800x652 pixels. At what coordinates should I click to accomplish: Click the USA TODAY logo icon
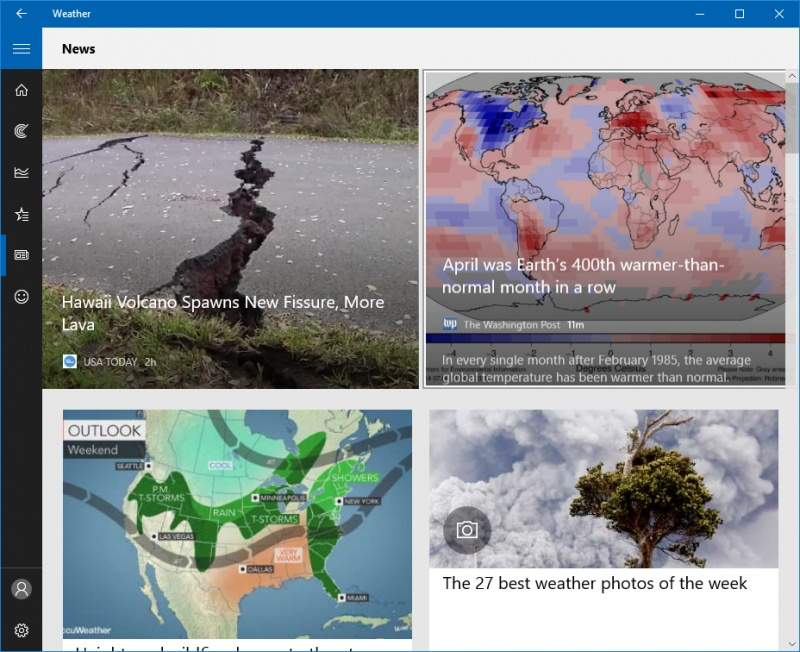click(x=70, y=362)
